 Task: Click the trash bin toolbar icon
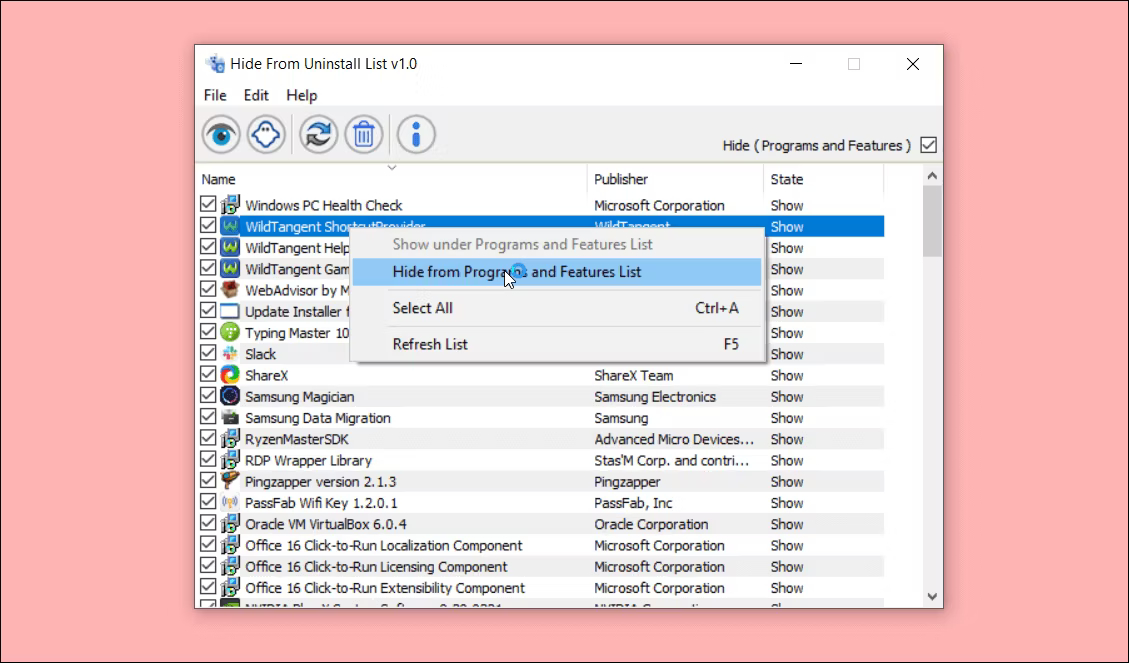[364, 134]
